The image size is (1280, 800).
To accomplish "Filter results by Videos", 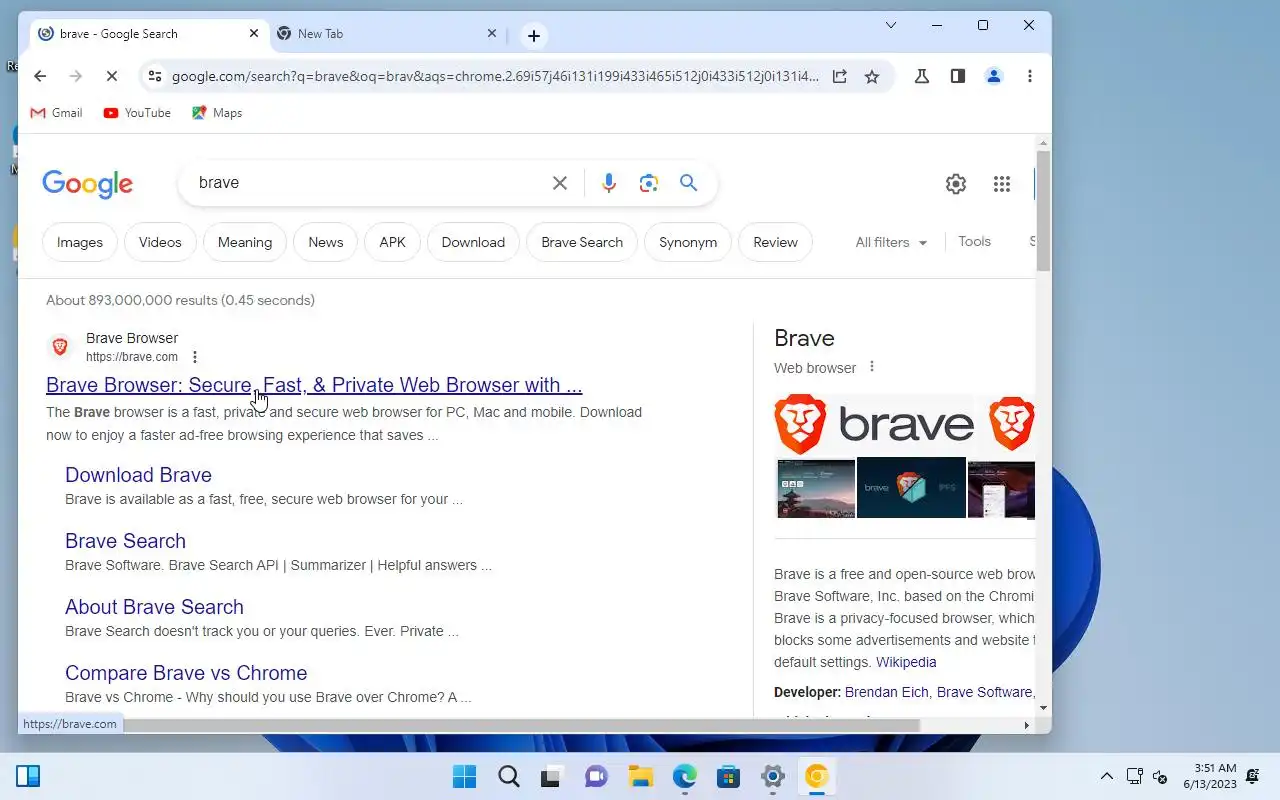I will (x=160, y=242).
